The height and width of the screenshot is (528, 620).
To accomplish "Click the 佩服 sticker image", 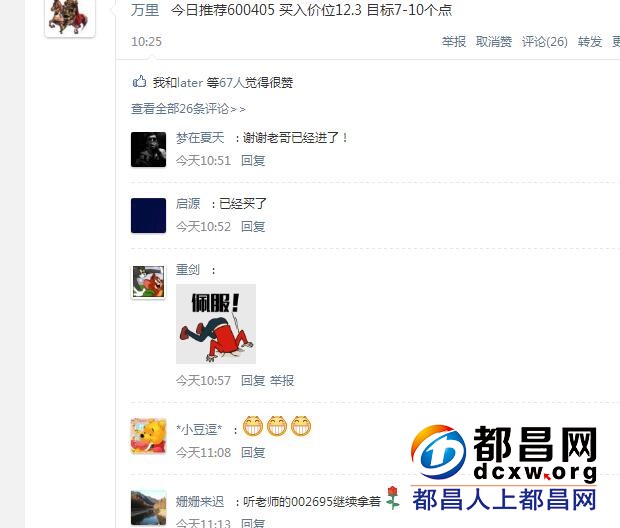I will tap(216, 324).
